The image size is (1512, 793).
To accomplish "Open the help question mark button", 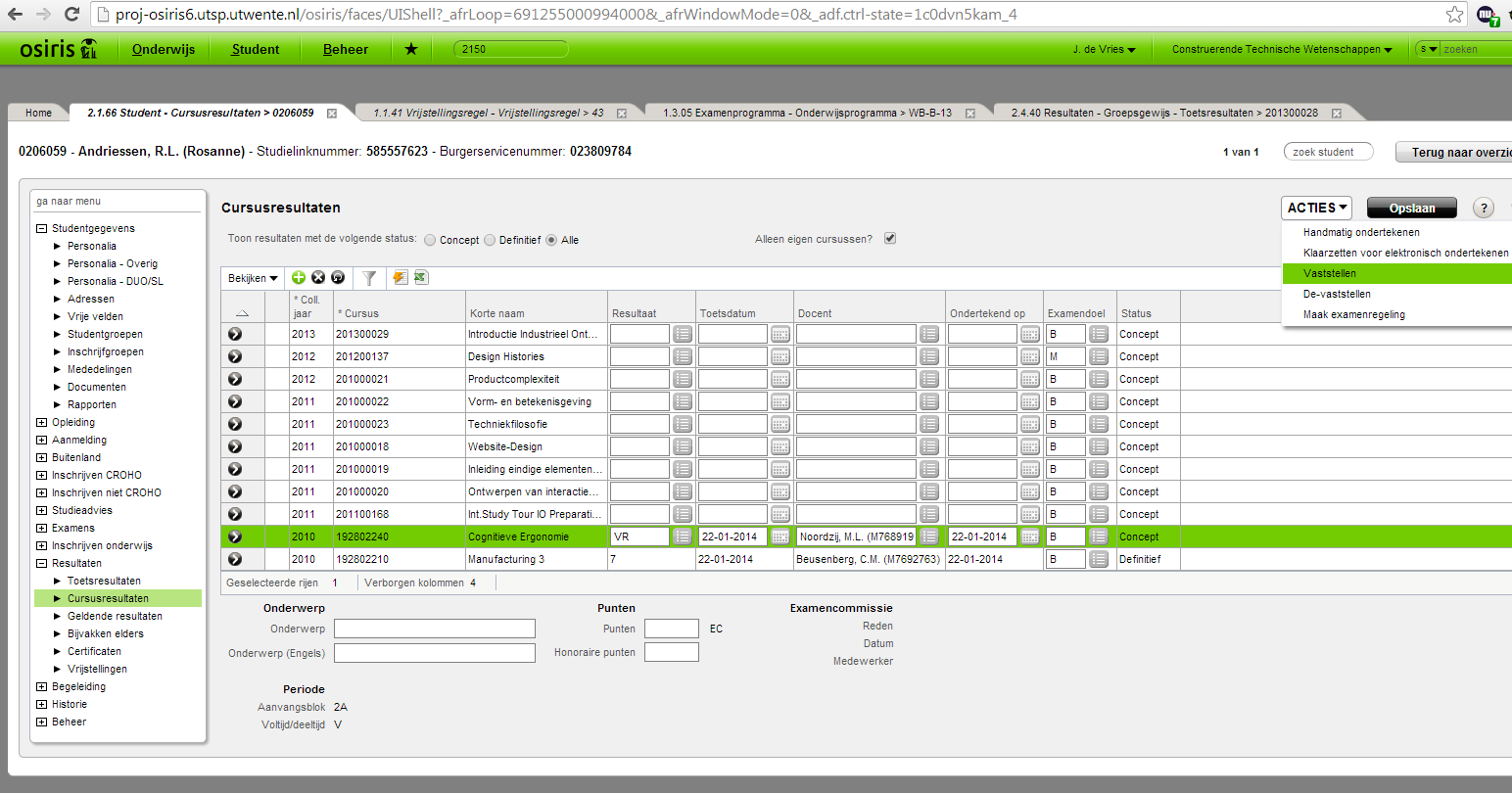I will [1484, 208].
